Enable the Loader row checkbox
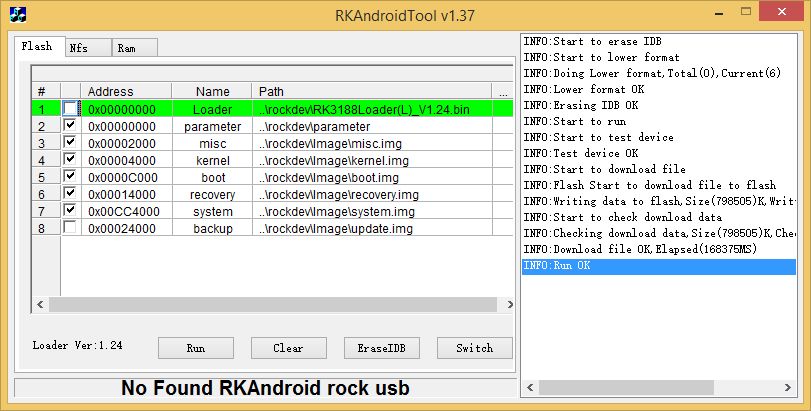The width and height of the screenshot is (811, 411). tap(70, 109)
